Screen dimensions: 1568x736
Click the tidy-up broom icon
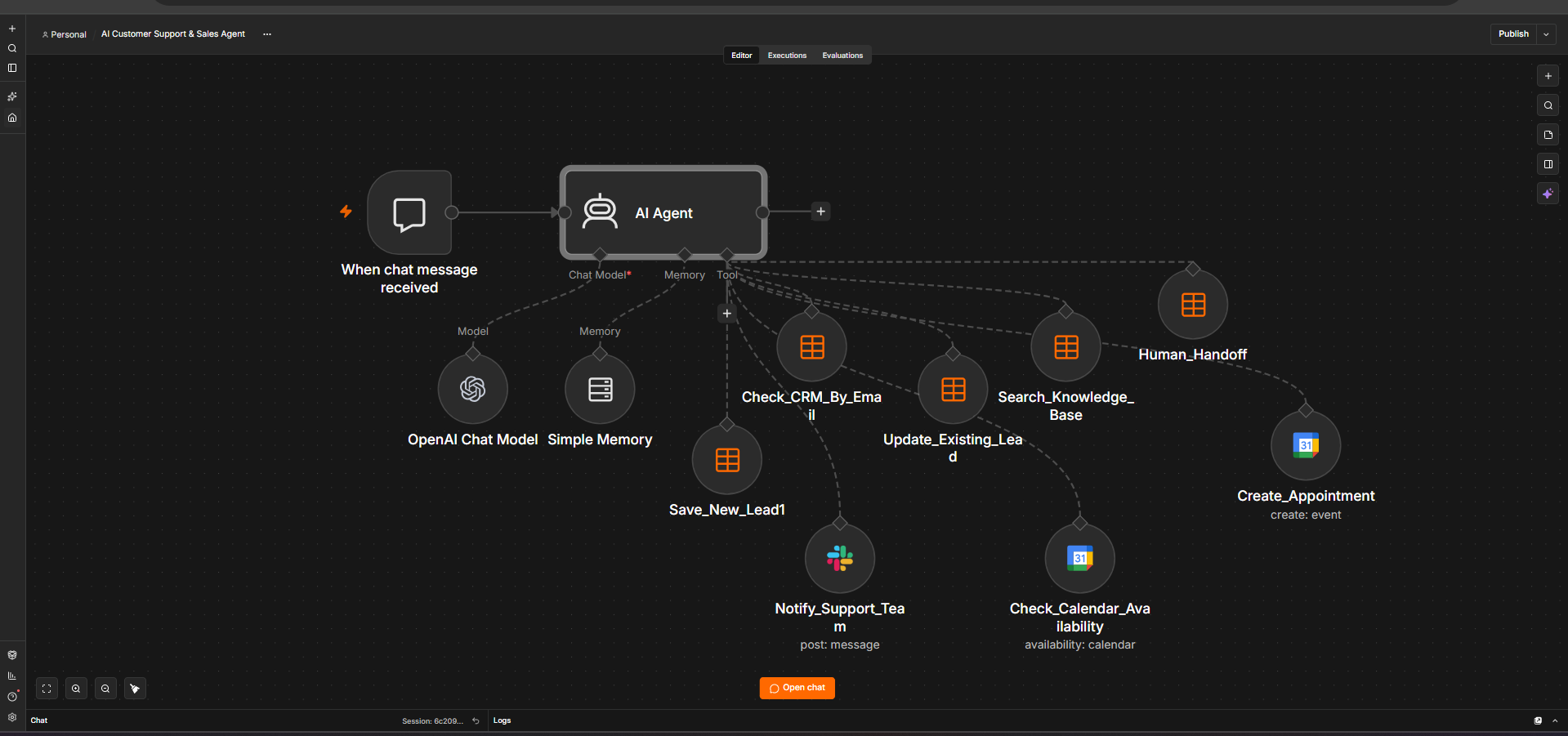(135, 689)
